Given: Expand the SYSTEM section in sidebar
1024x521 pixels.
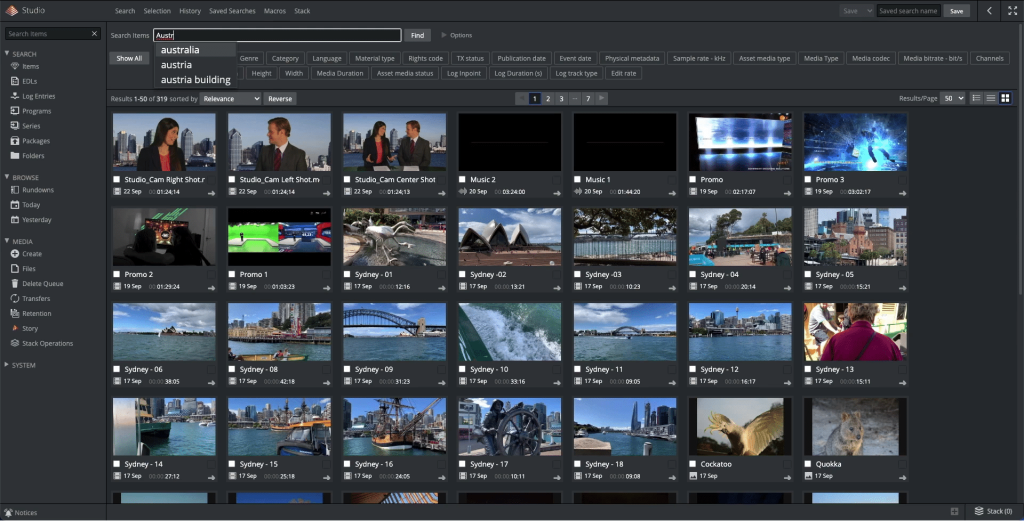Looking at the screenshot, I should point(22,365).
